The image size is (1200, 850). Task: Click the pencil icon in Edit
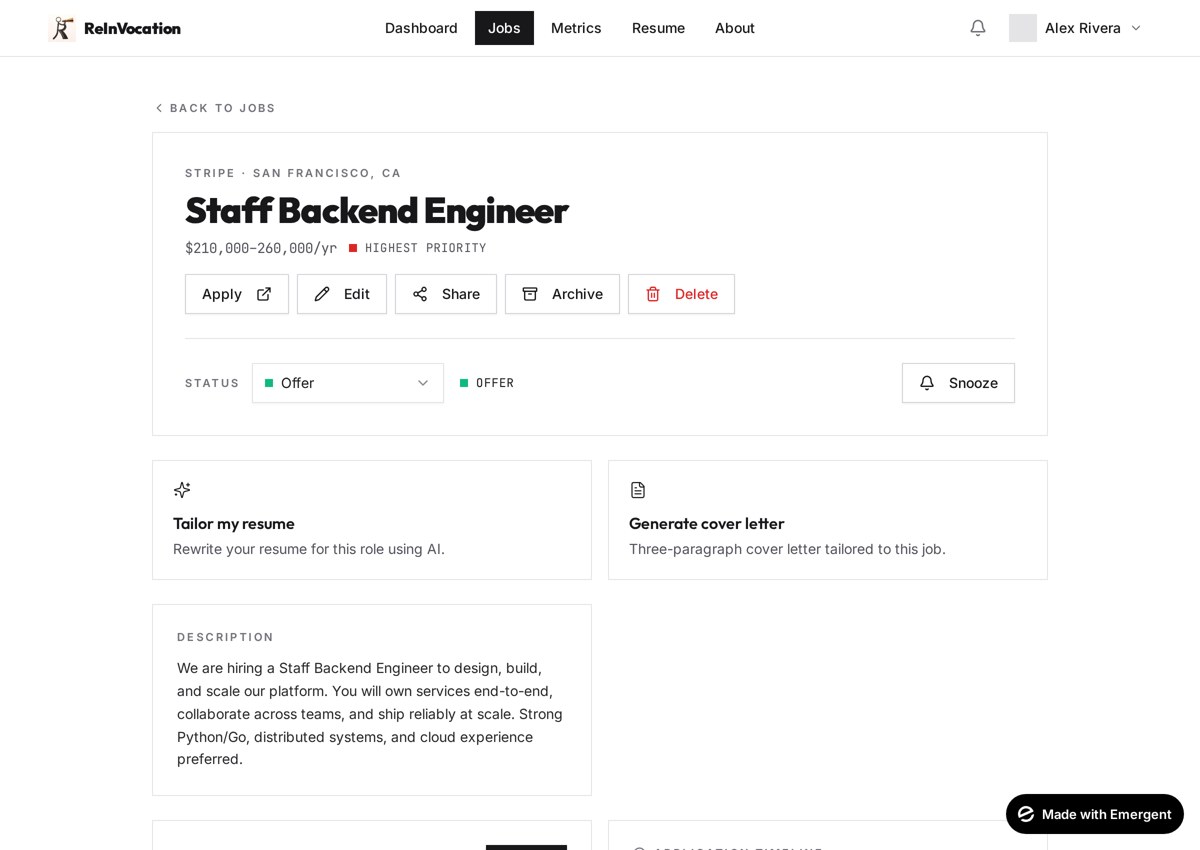(x=322, y=294)
